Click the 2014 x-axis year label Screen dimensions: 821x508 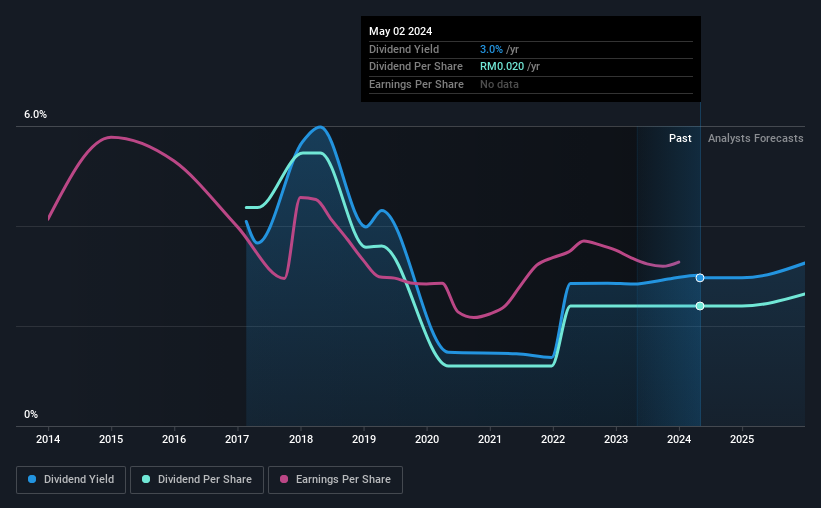[48, 439]
